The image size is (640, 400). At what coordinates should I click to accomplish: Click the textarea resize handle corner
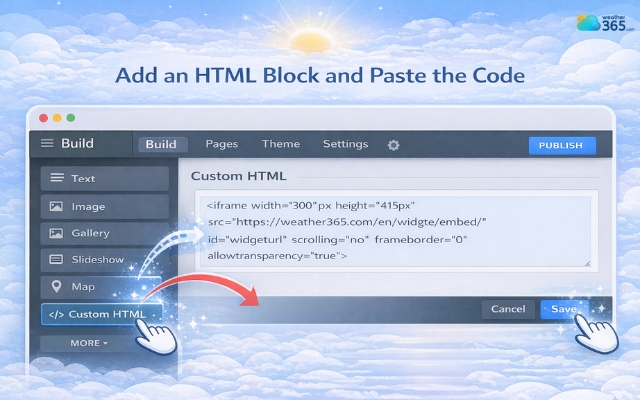tap(587, 263)
